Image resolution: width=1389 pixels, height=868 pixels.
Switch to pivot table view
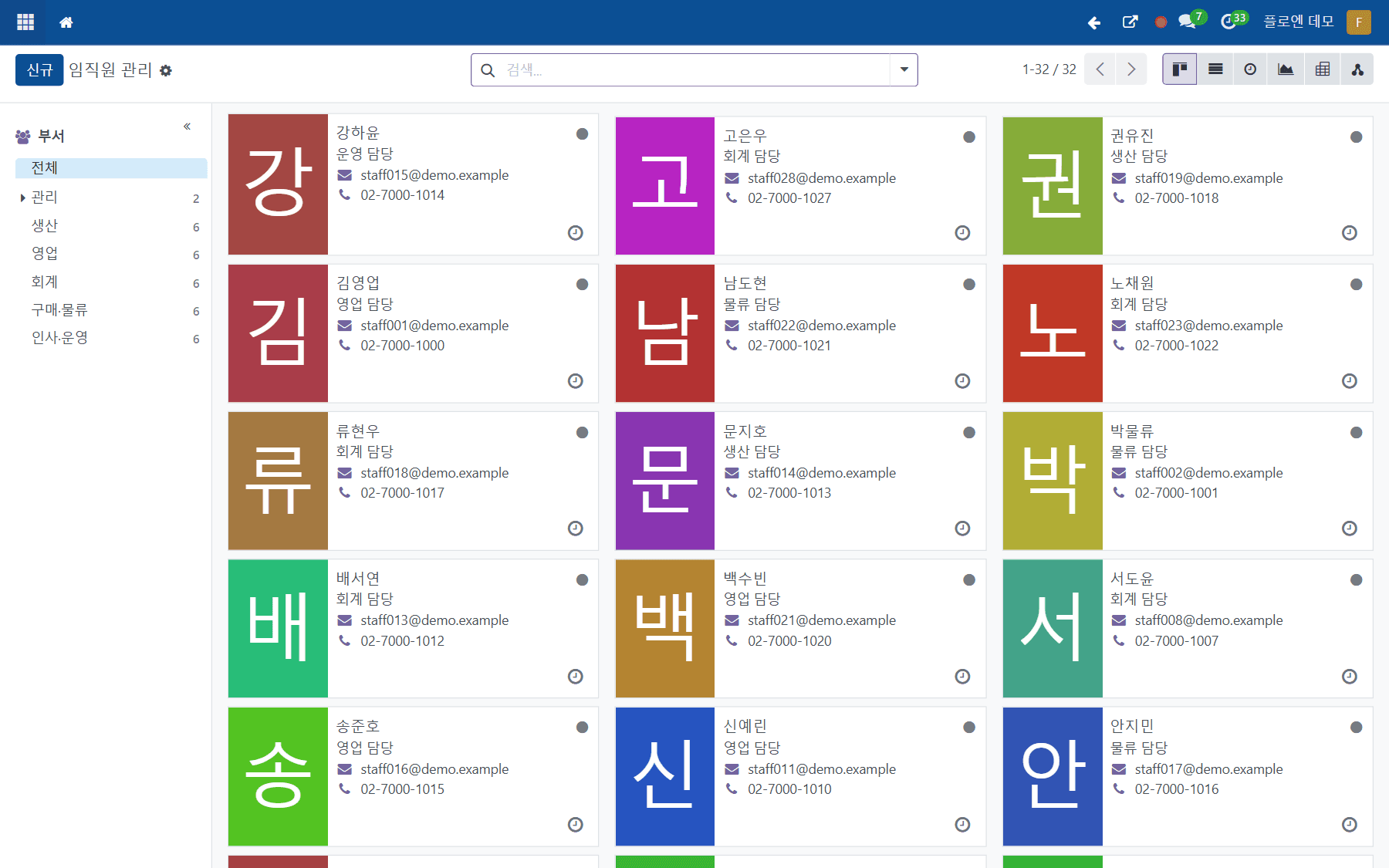click(x=1322, y=69)
